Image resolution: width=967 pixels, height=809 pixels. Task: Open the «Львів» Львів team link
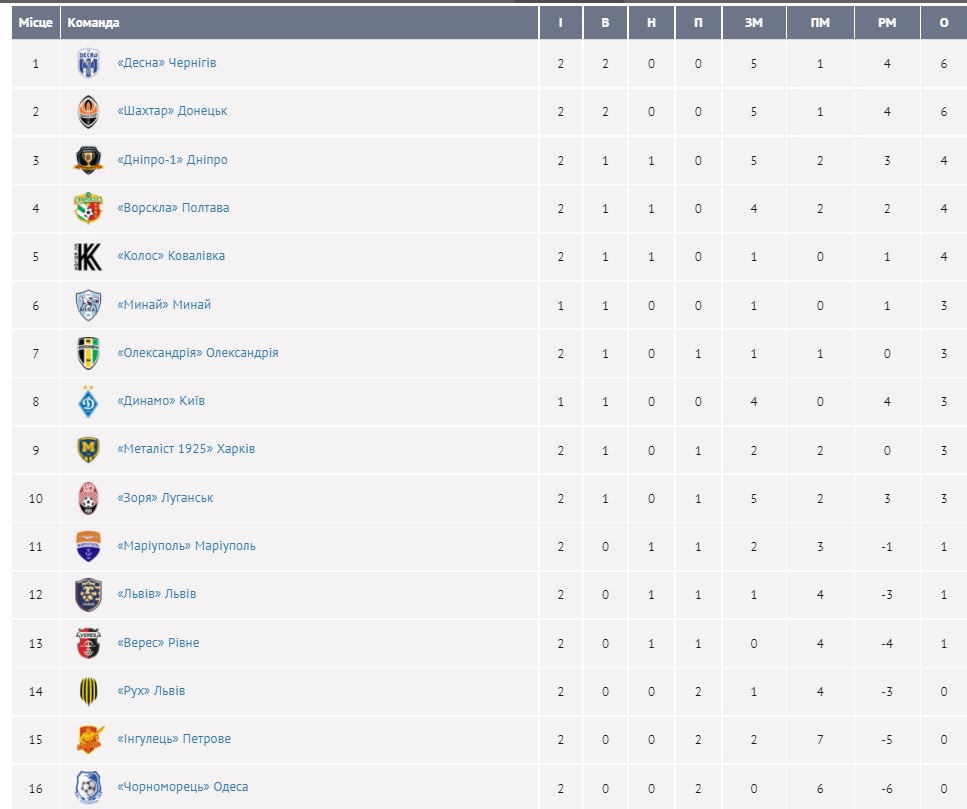coord(156,594)
